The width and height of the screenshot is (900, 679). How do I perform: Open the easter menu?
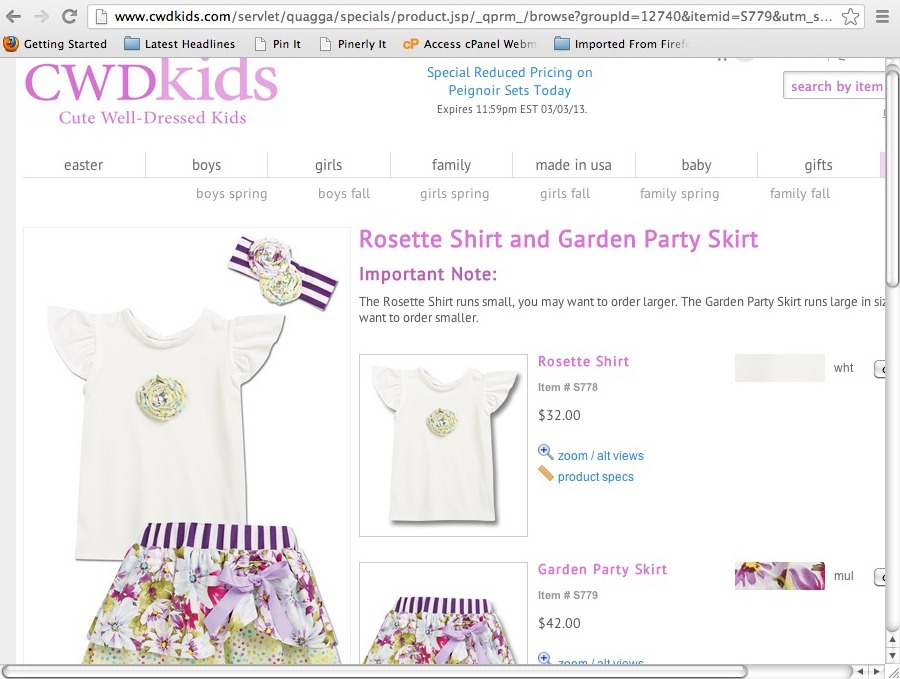pos(83,165)
